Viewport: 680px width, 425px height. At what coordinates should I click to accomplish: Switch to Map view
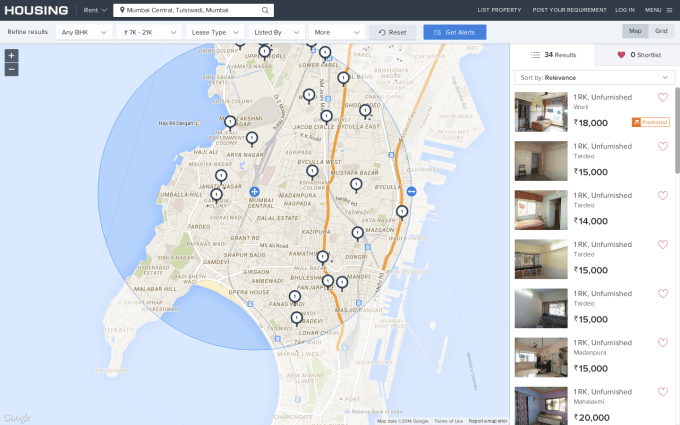pos(635,31)
